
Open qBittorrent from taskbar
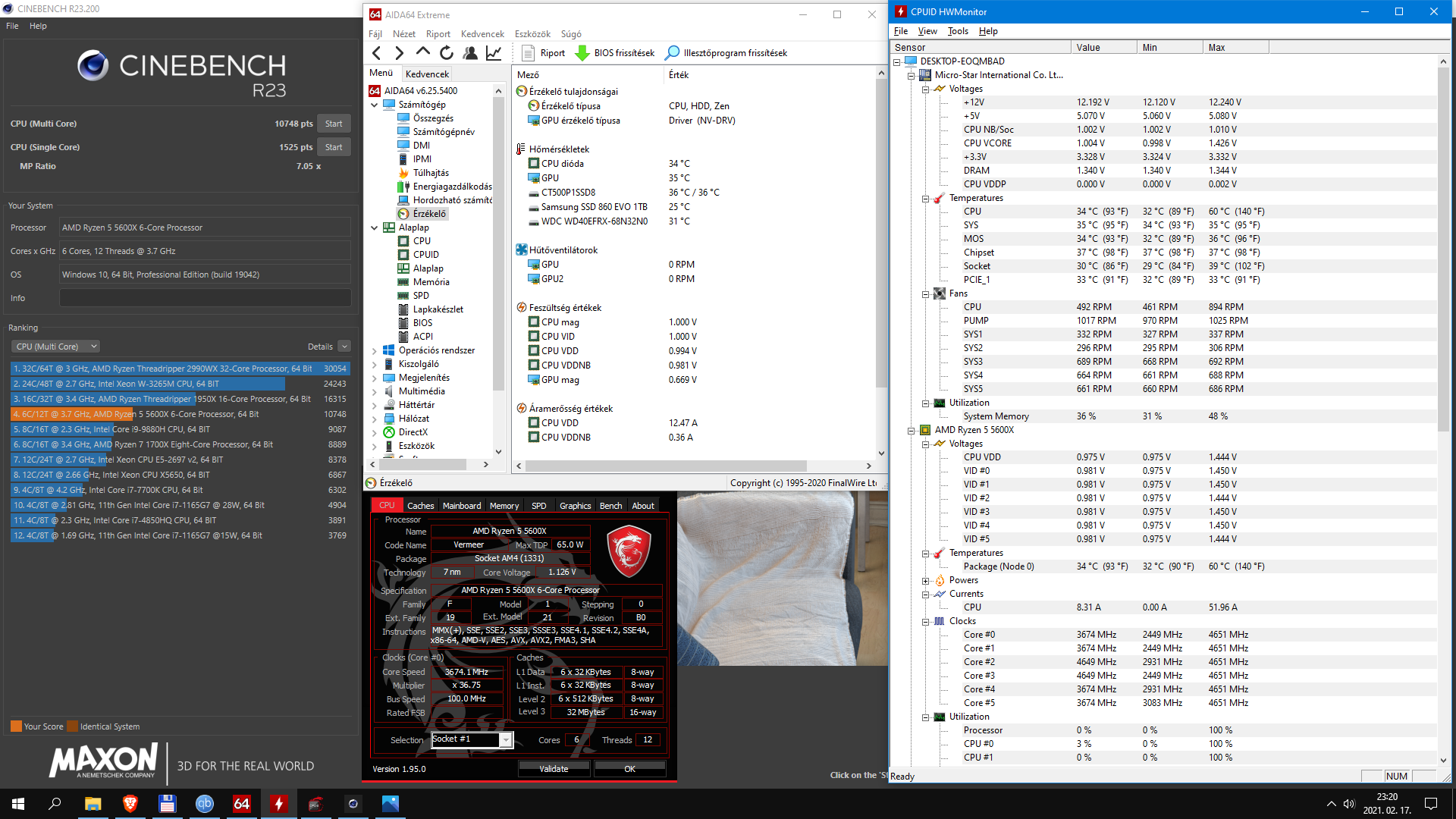pyautogui.click(x=204, y=804)
